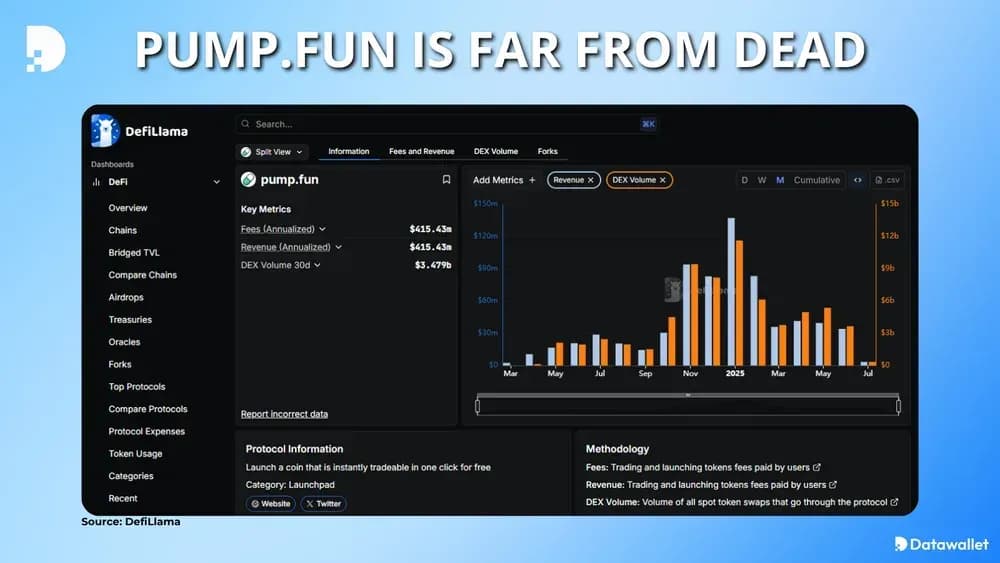Open Token Usage page
The height and width of the screenshot is (563, 1000).
click(135, 453)
